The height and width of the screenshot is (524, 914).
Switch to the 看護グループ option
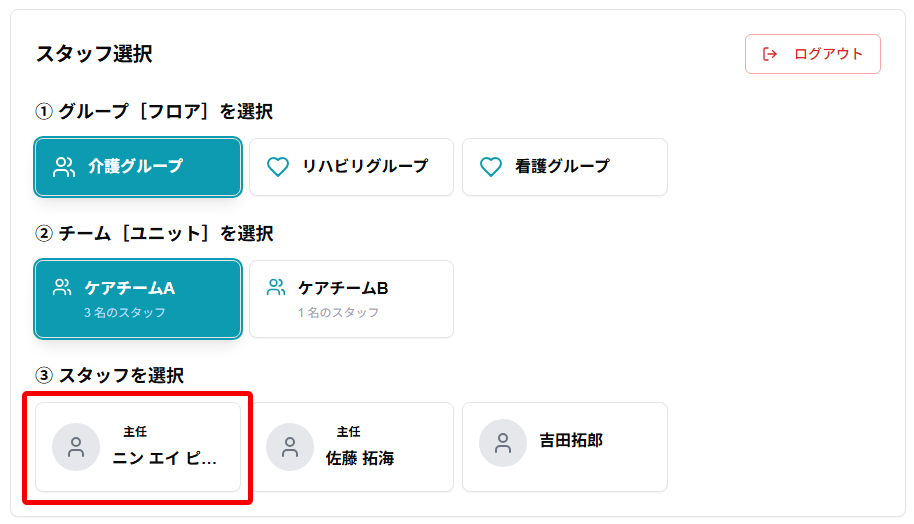pyautogui.click(x=562, y=167)
